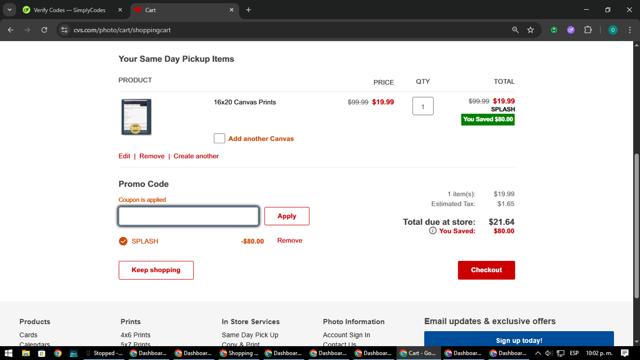Select the Cart tab
Viewport: 640px width, 360px height.
click(x=184, y=10)
